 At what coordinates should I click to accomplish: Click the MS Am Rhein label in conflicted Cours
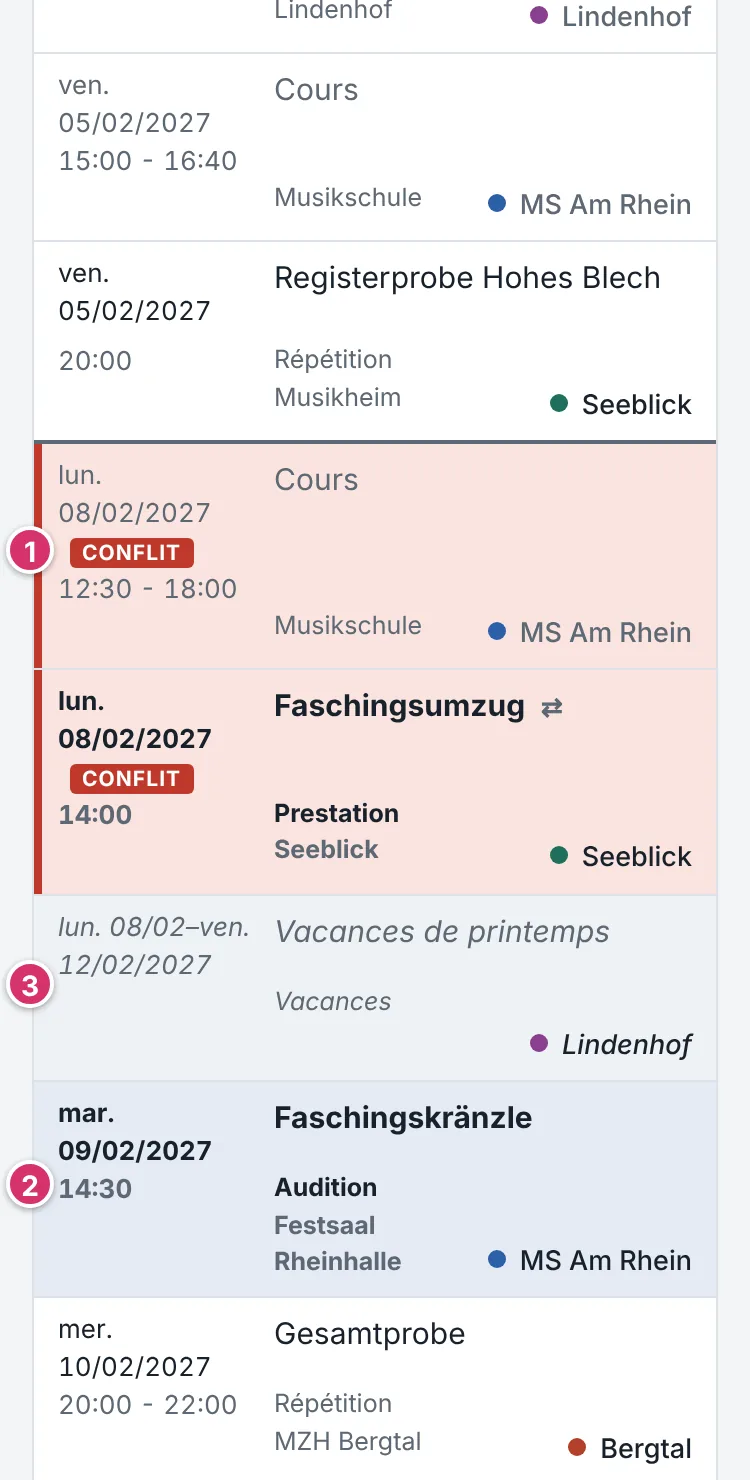[x=605, y=632]
